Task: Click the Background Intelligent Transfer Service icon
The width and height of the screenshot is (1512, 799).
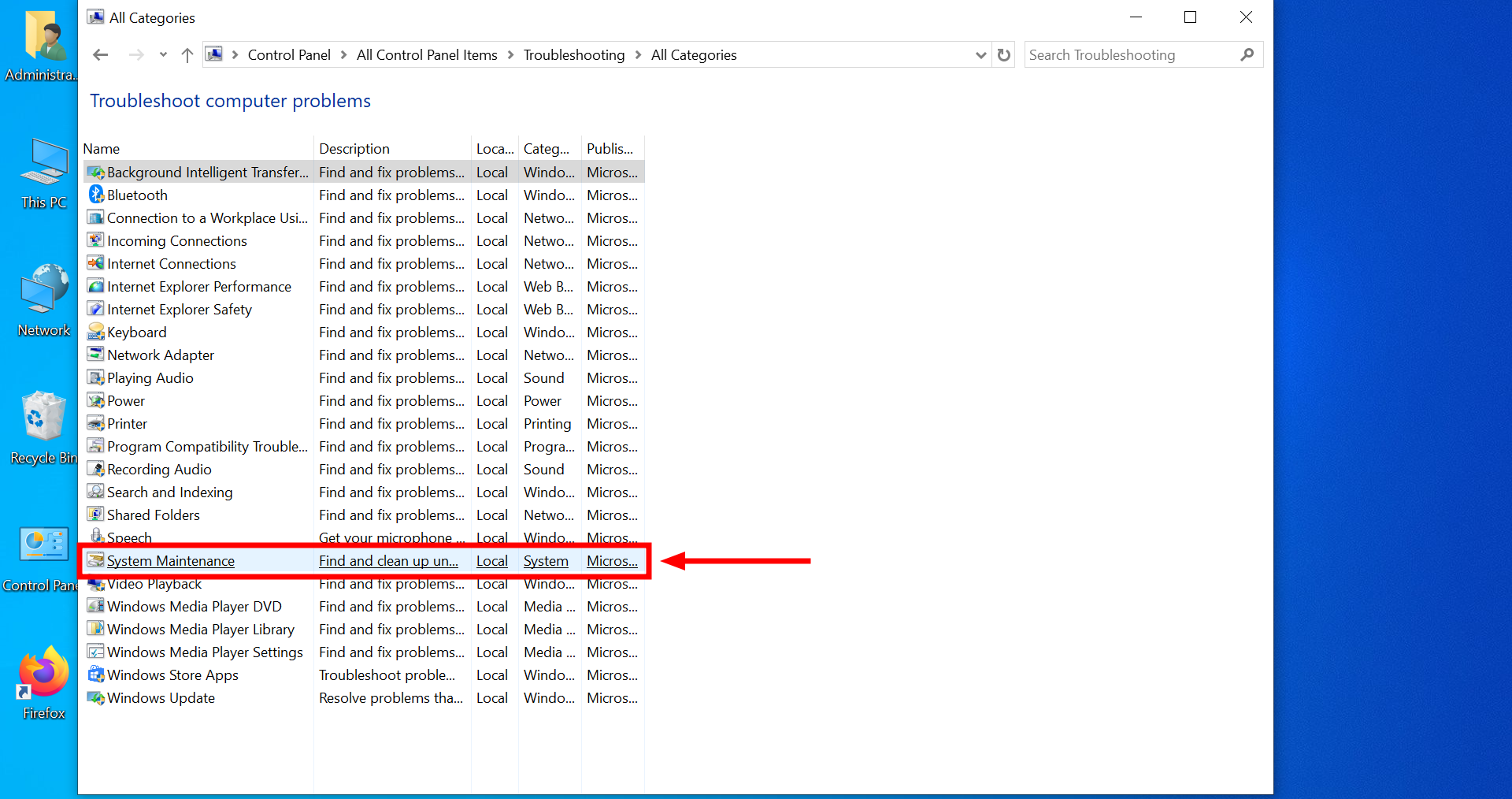Action: coord(96,172)
